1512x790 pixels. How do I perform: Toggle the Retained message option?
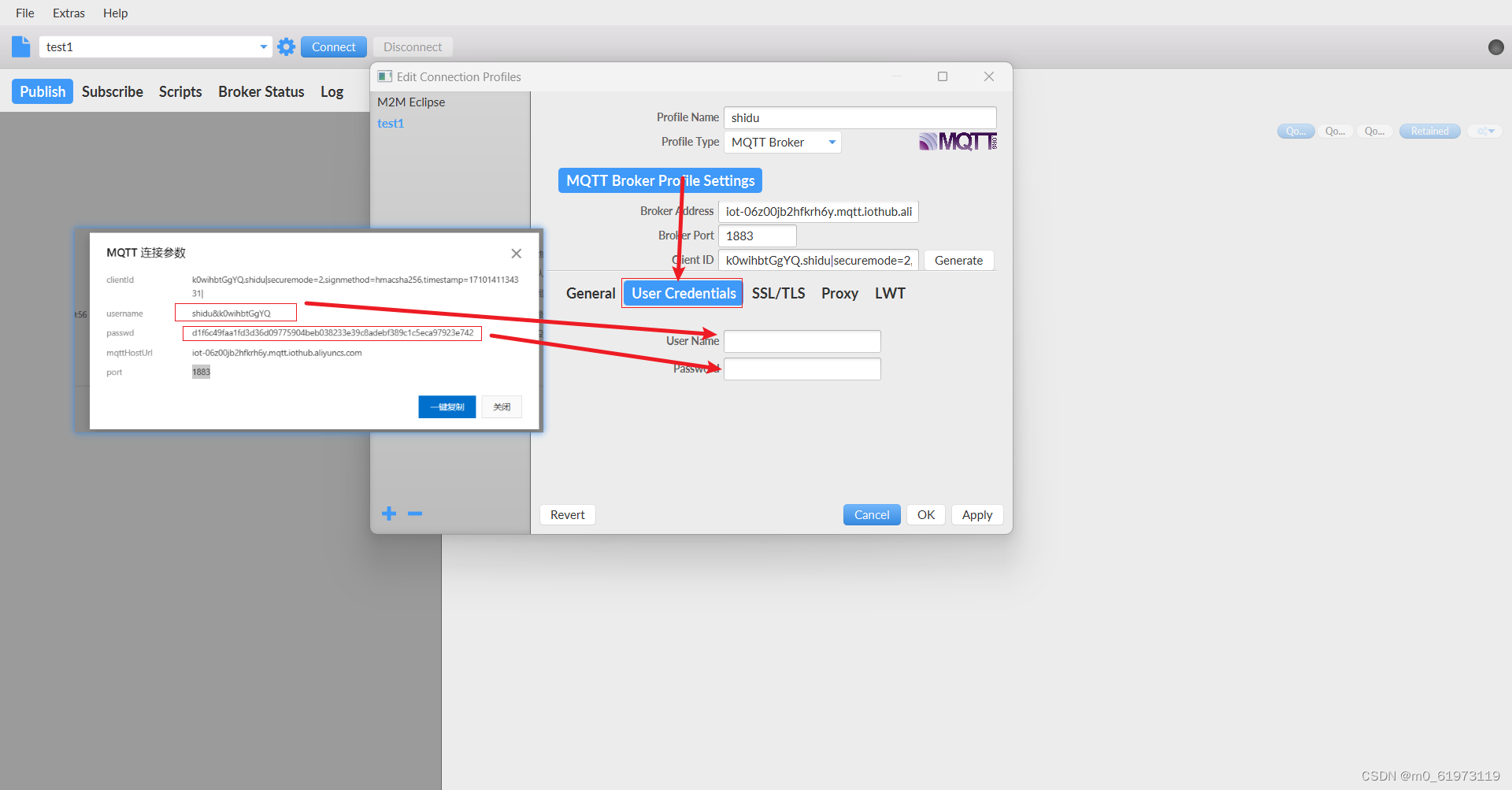coord(1430,132)
